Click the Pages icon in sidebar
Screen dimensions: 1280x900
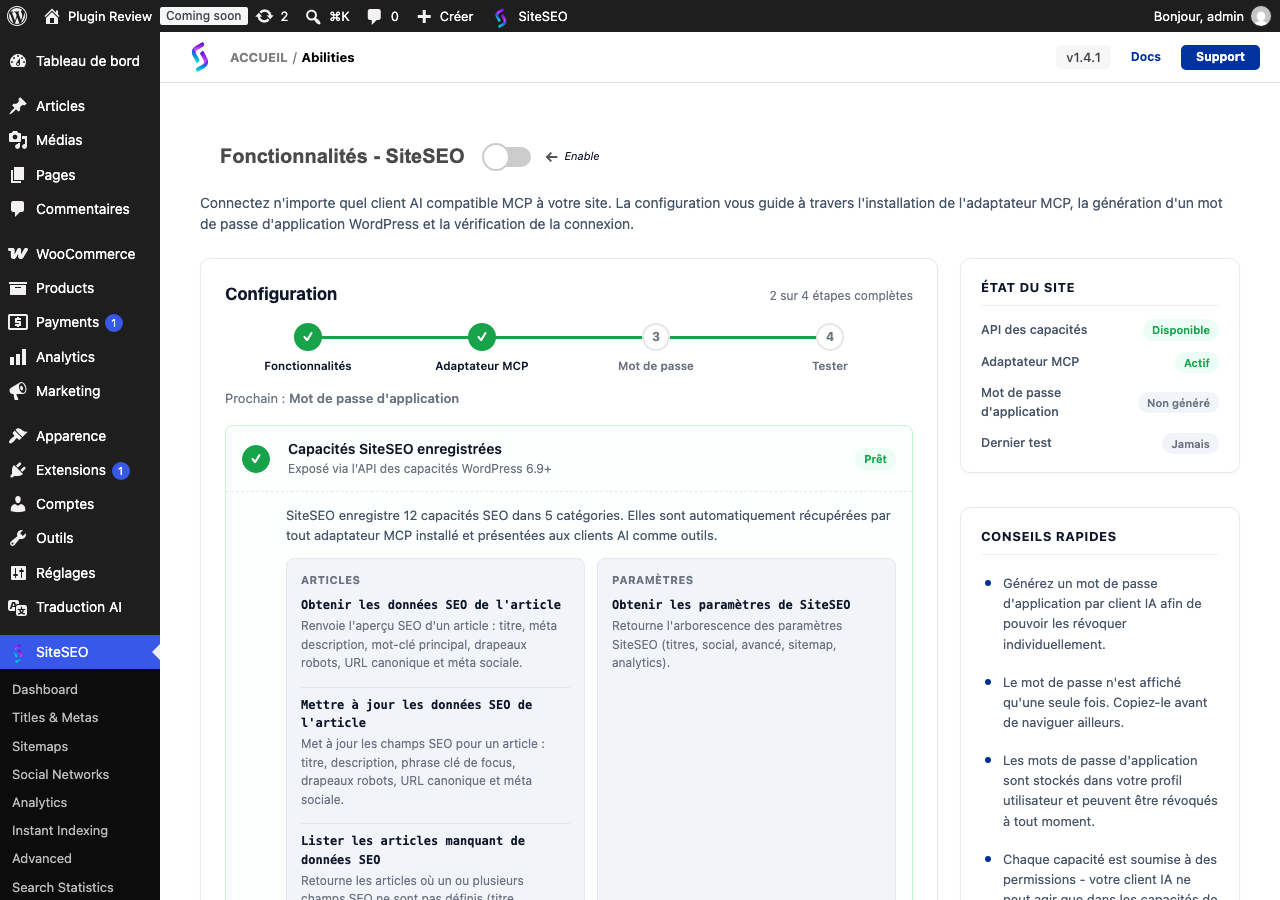18,175
